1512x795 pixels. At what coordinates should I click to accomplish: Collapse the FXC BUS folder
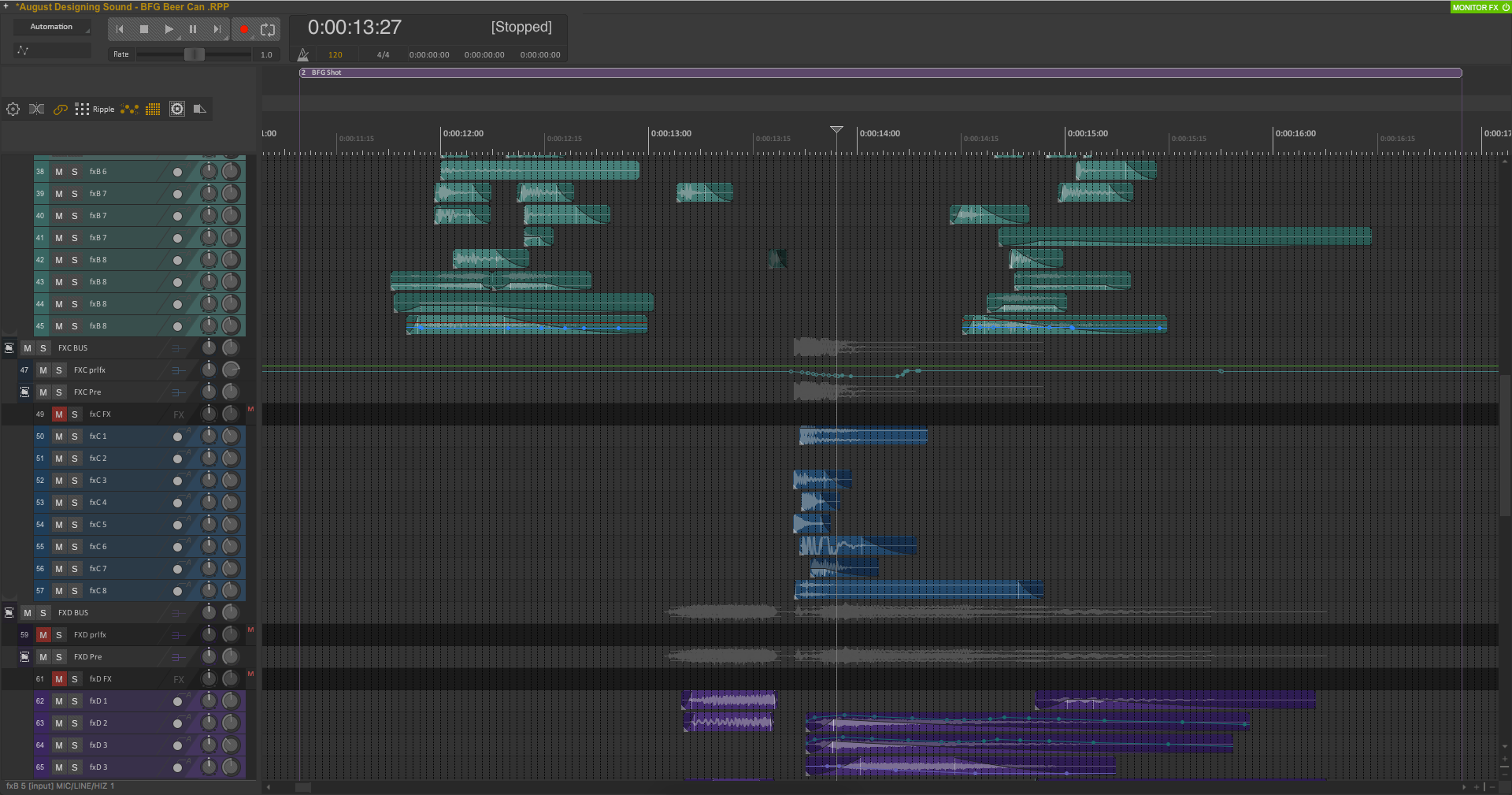click(9, 348)
